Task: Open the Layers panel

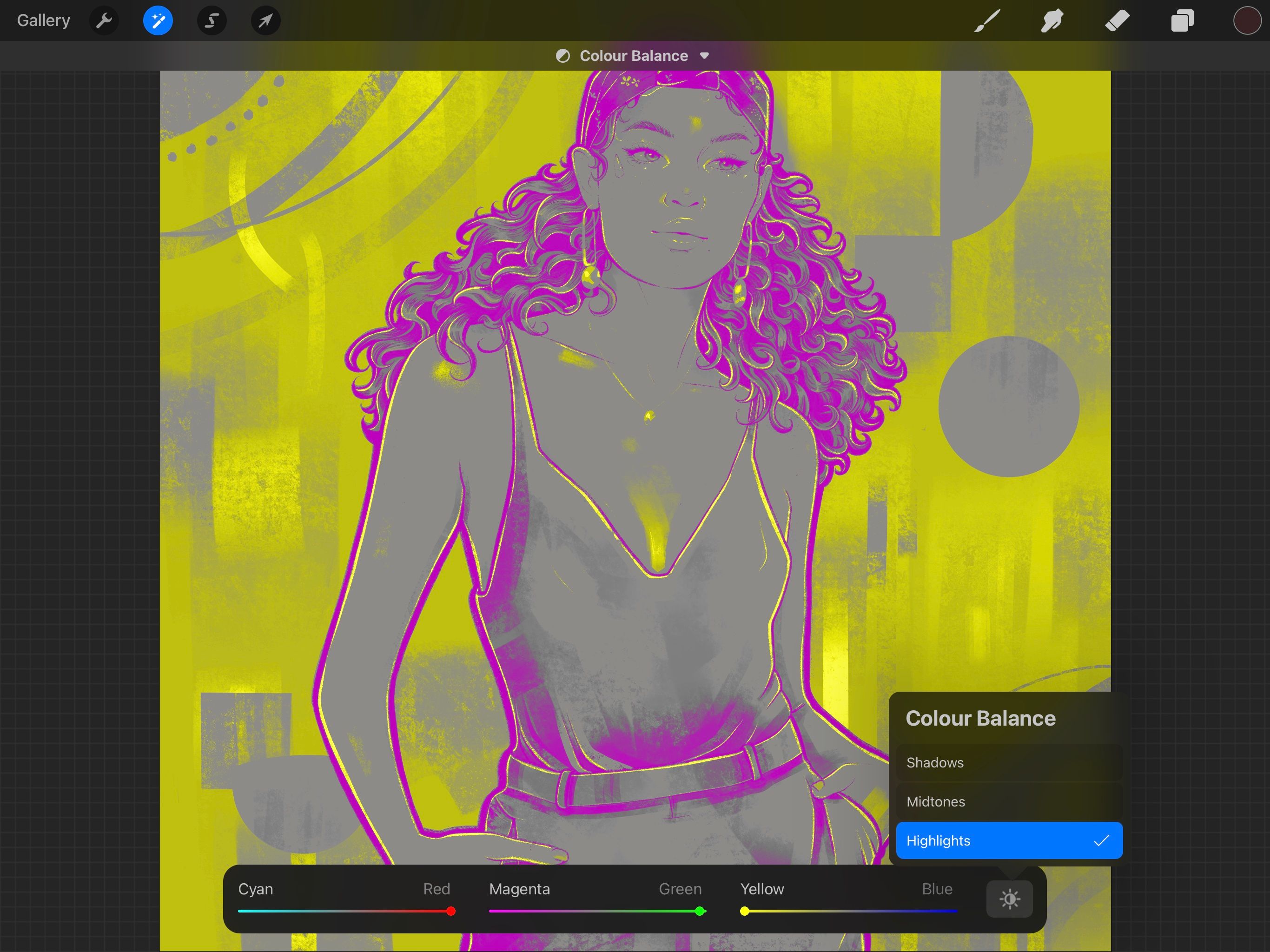Action: tap(1182, 20)
